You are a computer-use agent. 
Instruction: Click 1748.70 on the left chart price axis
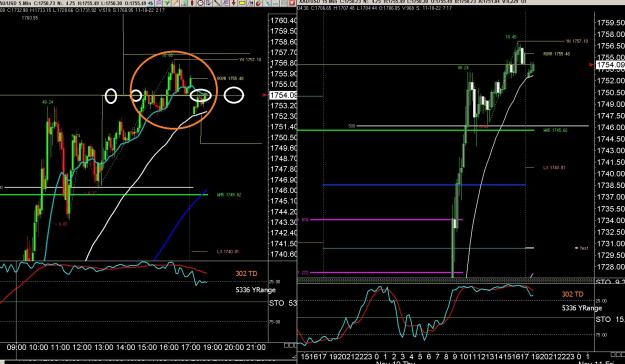(x=283, y=159)
